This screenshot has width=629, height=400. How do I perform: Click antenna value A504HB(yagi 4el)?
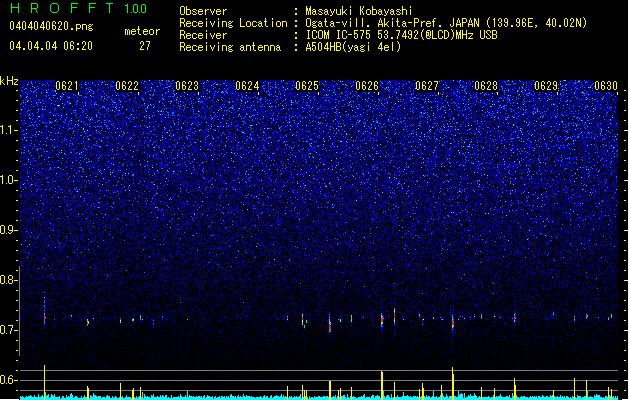353,47
